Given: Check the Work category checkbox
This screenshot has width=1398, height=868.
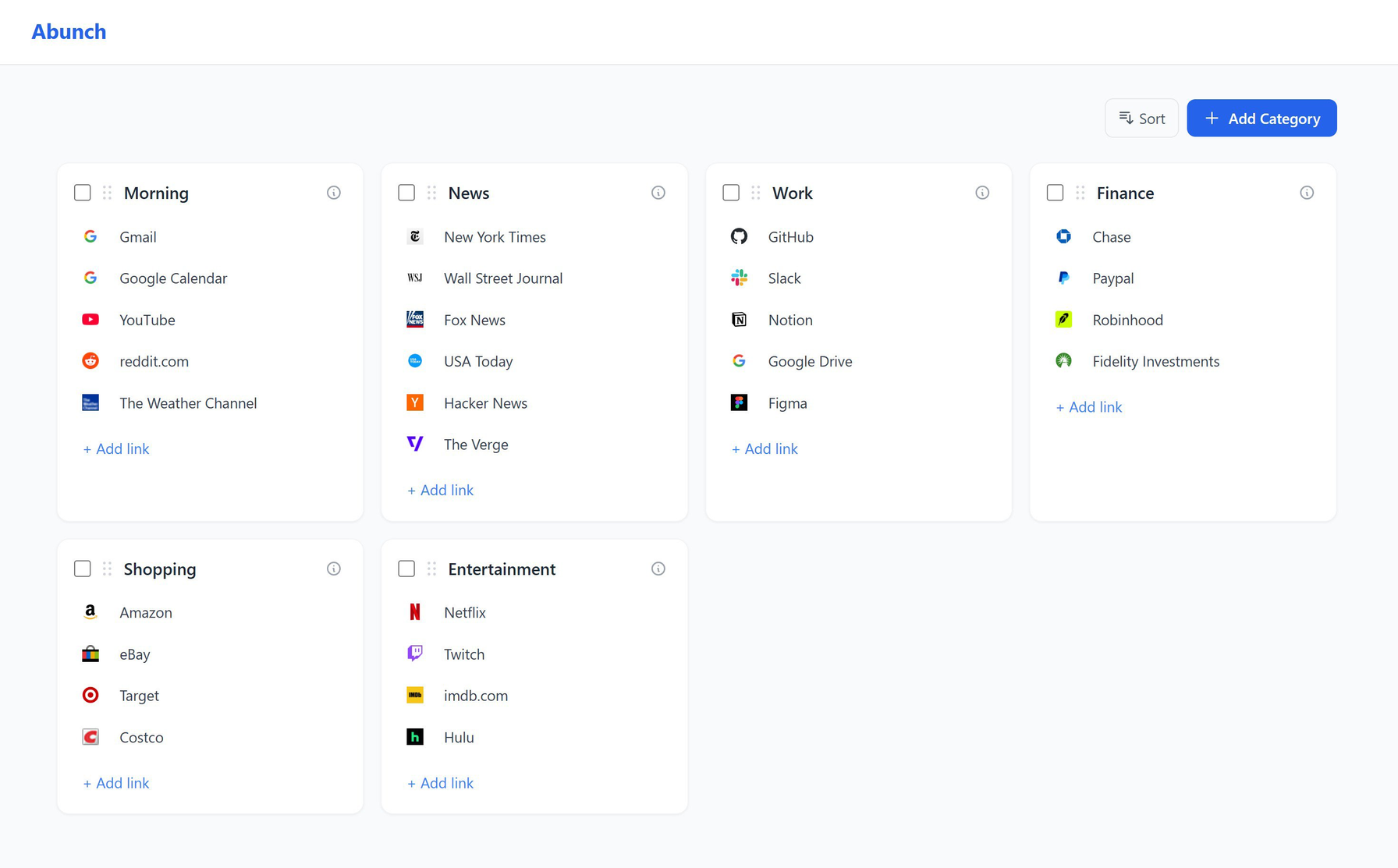Looking at the screenshot, I should pyautogui.click(x=731, y=193).
